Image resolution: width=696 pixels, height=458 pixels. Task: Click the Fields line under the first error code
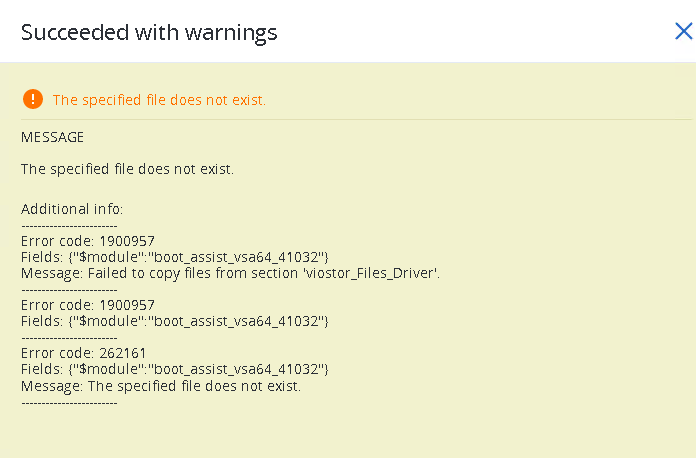coord(174,257)
